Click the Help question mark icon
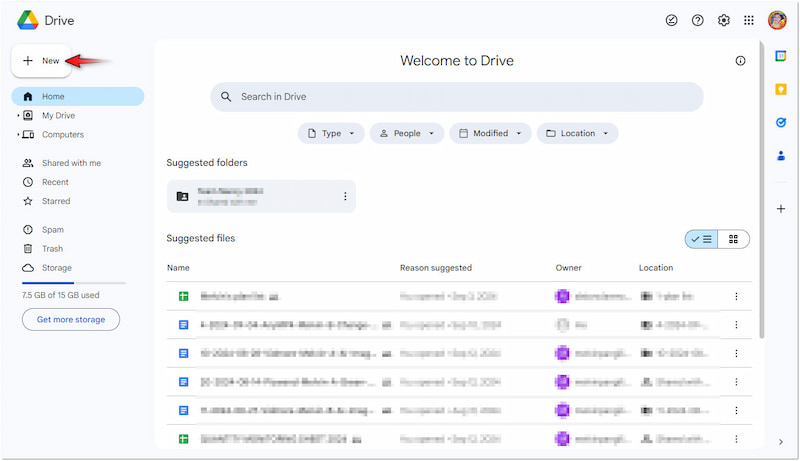Viewport: 800px width, 461px height. click(x=698, y=20)
